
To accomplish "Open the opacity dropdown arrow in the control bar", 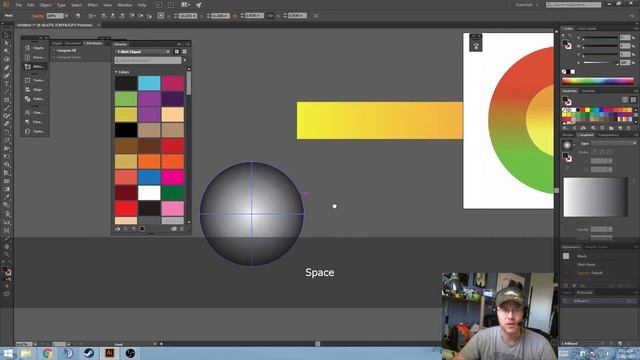I will [67, 16].
